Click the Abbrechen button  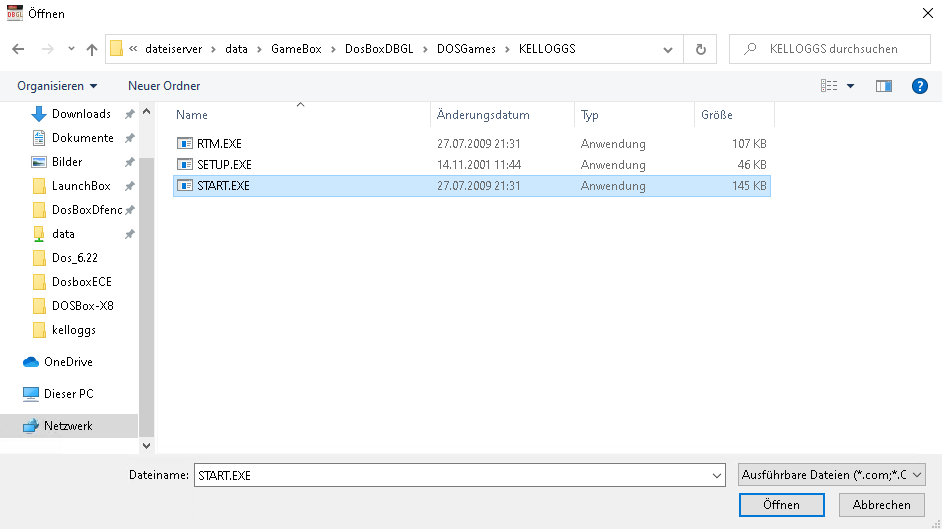tap(881, 505)
